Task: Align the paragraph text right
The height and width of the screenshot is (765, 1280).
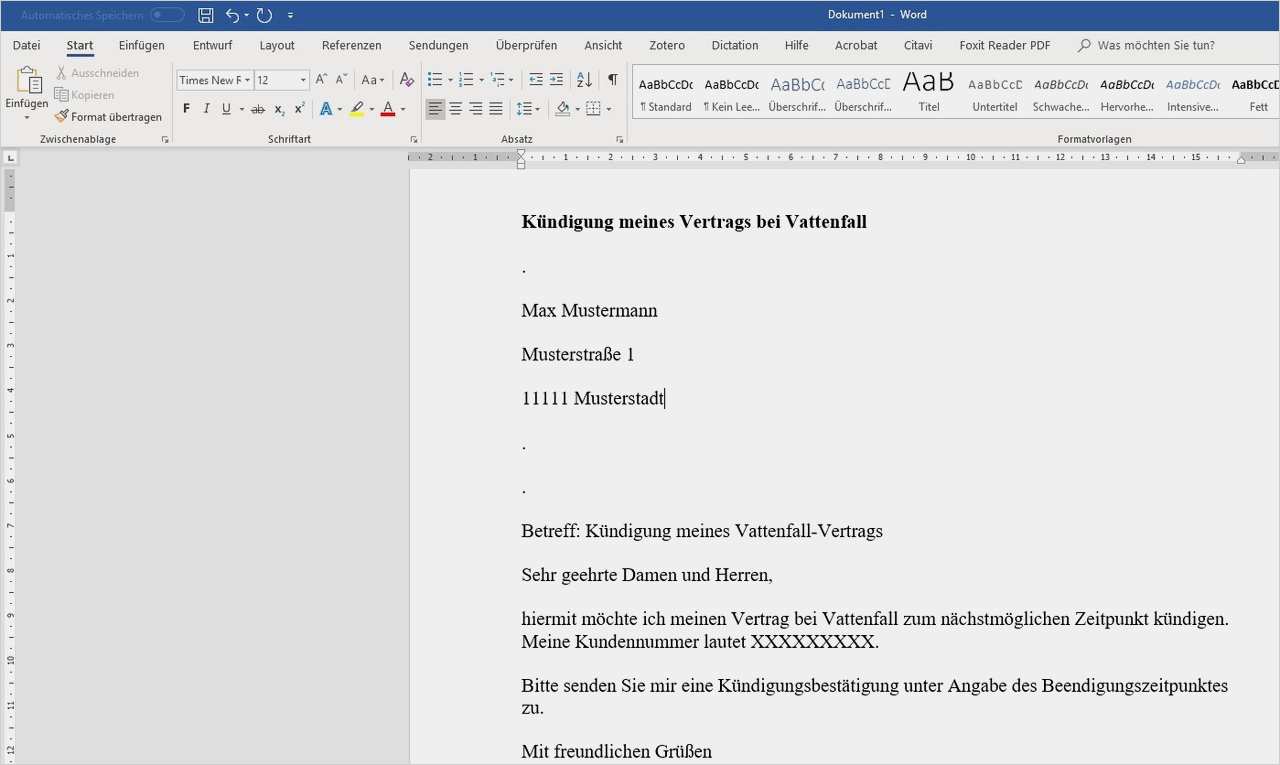Action: coord(476,109)
